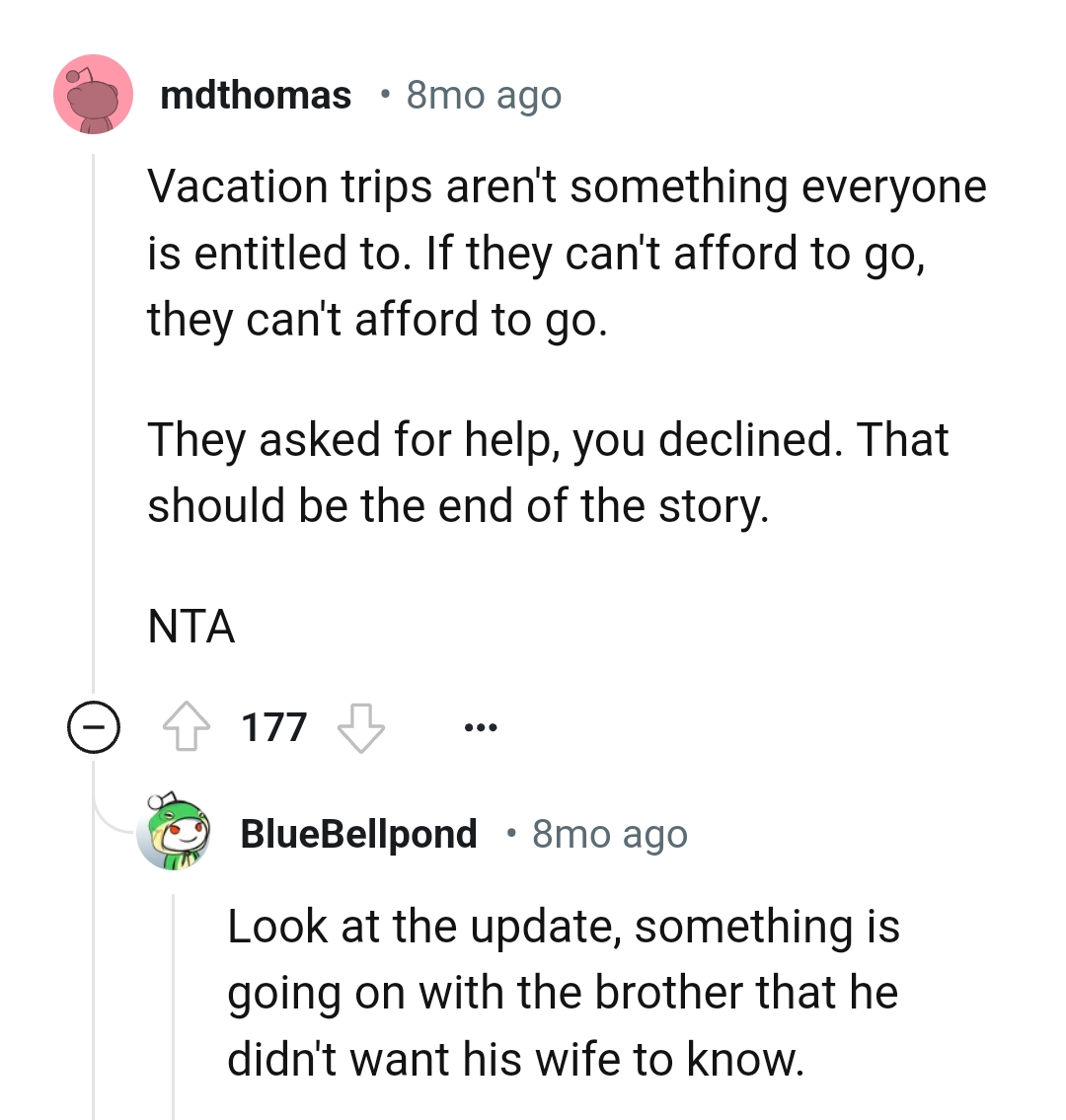Click the vote count showing 177
Viewport: 1066px width, 1120px height.
(x=273, y=727)
